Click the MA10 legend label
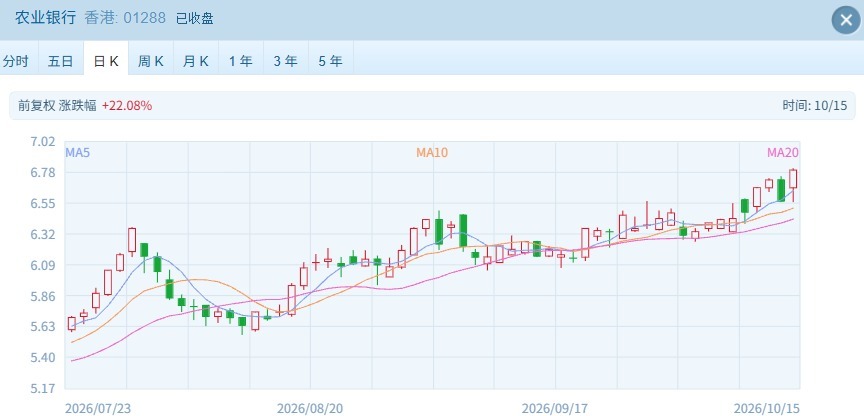This screenshot has height=416, width=864. [x=432, y=153]
